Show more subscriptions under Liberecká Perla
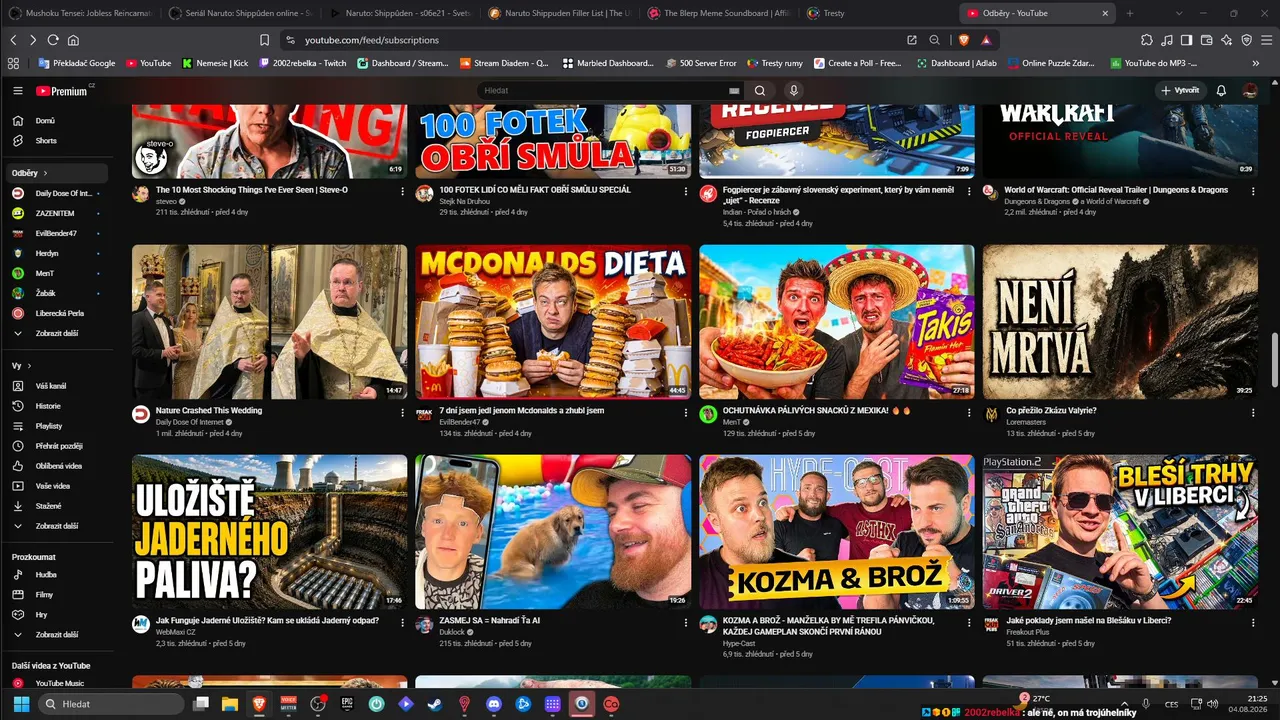The width and height of the screenshot is (1280, 720). pyautogui.click(x=57, y=333)
